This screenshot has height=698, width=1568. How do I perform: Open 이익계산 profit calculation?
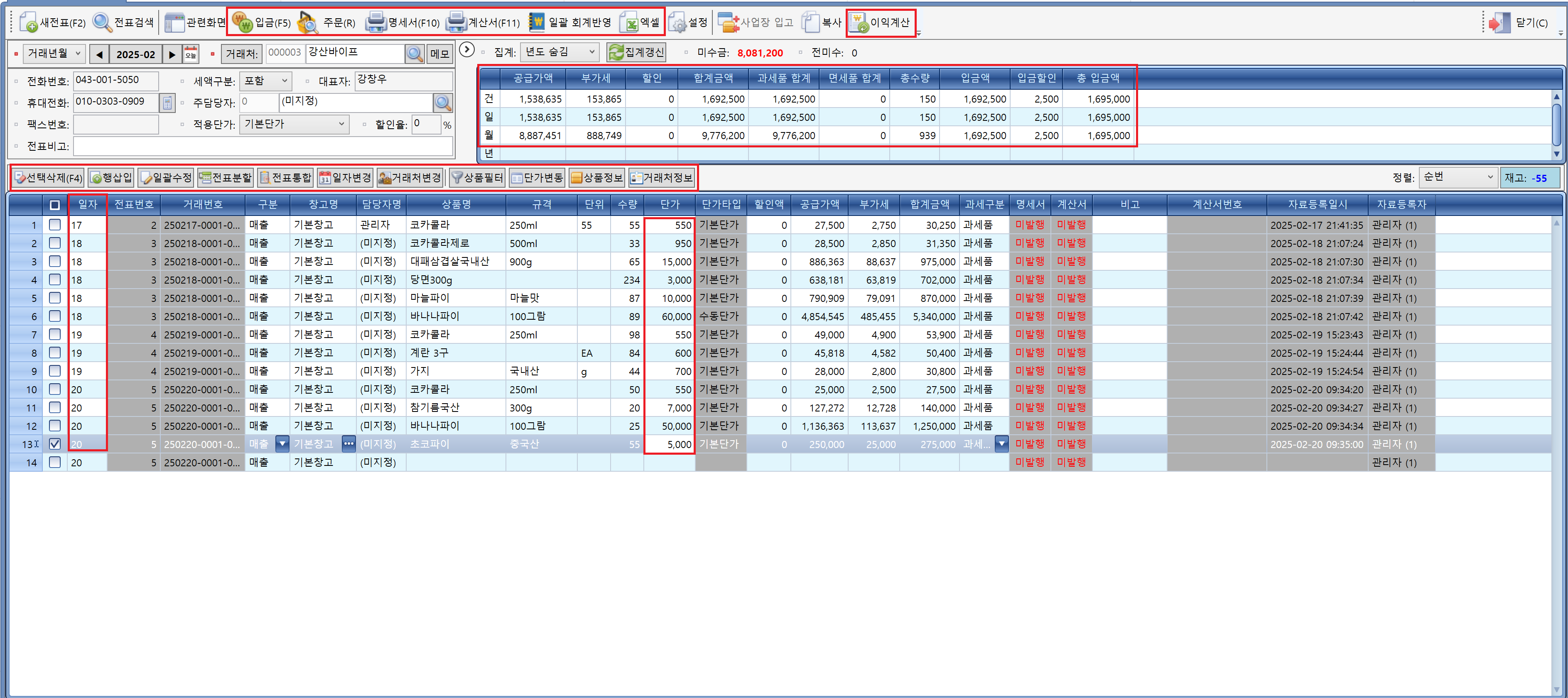[880, 22]
